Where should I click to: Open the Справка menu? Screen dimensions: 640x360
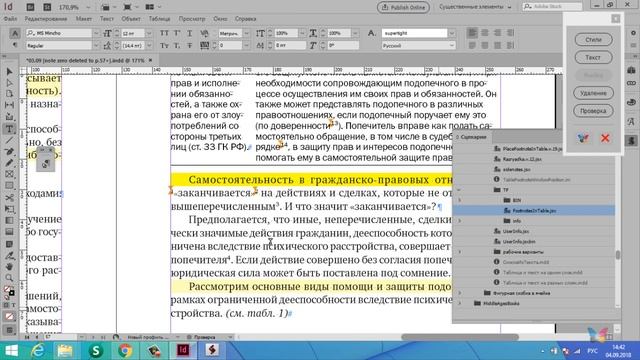point(245,19)
